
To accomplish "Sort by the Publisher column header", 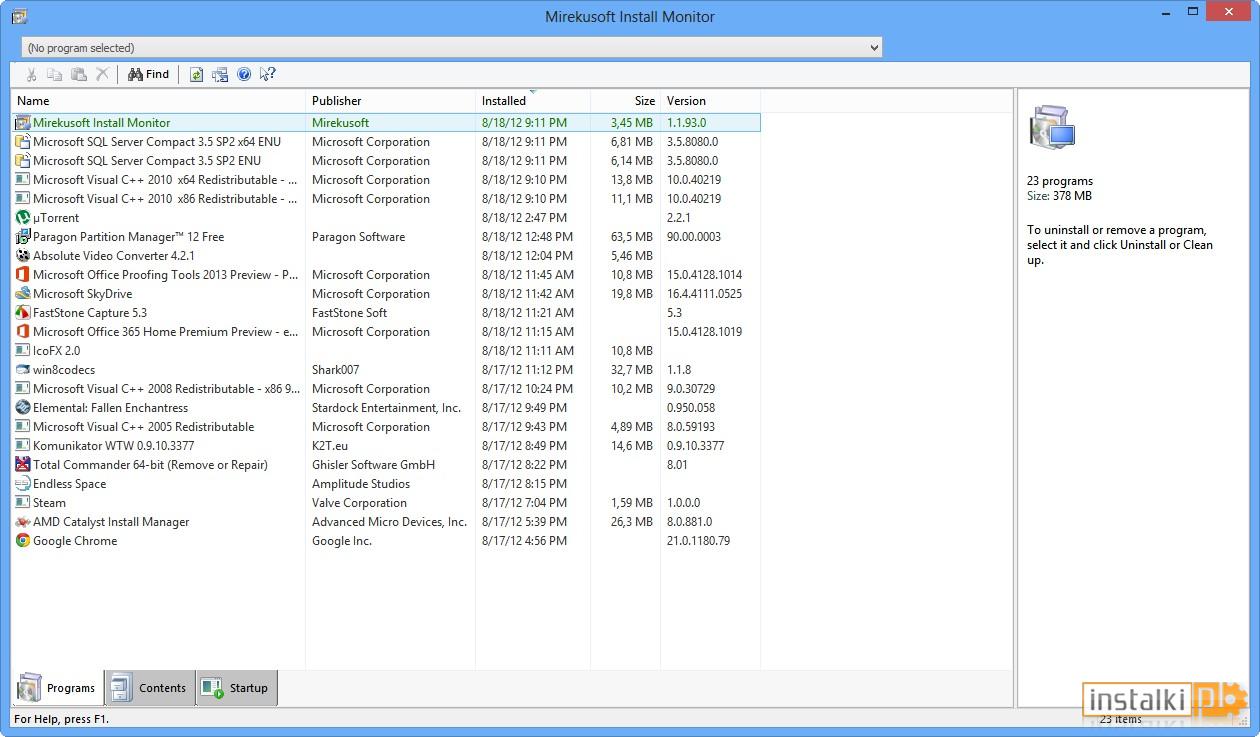I will click(390, 100).
